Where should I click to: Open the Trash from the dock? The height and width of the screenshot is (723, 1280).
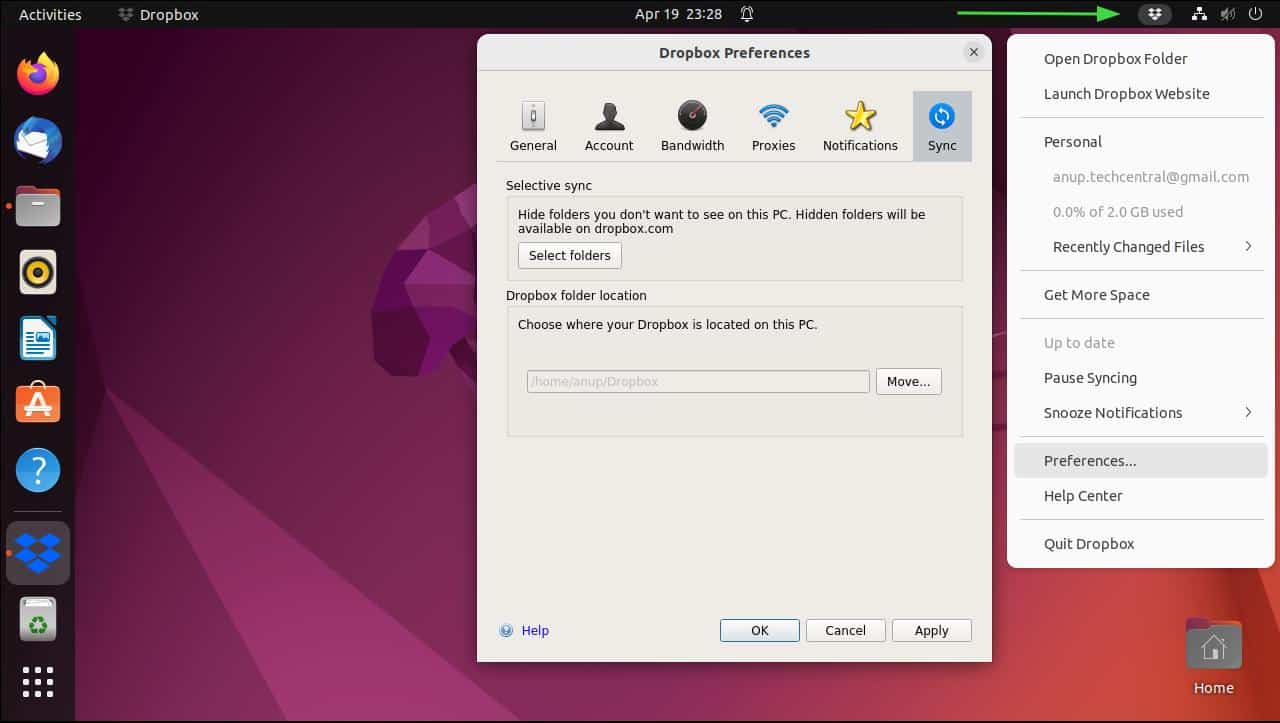pyautogui.click(x=38, y=619)
